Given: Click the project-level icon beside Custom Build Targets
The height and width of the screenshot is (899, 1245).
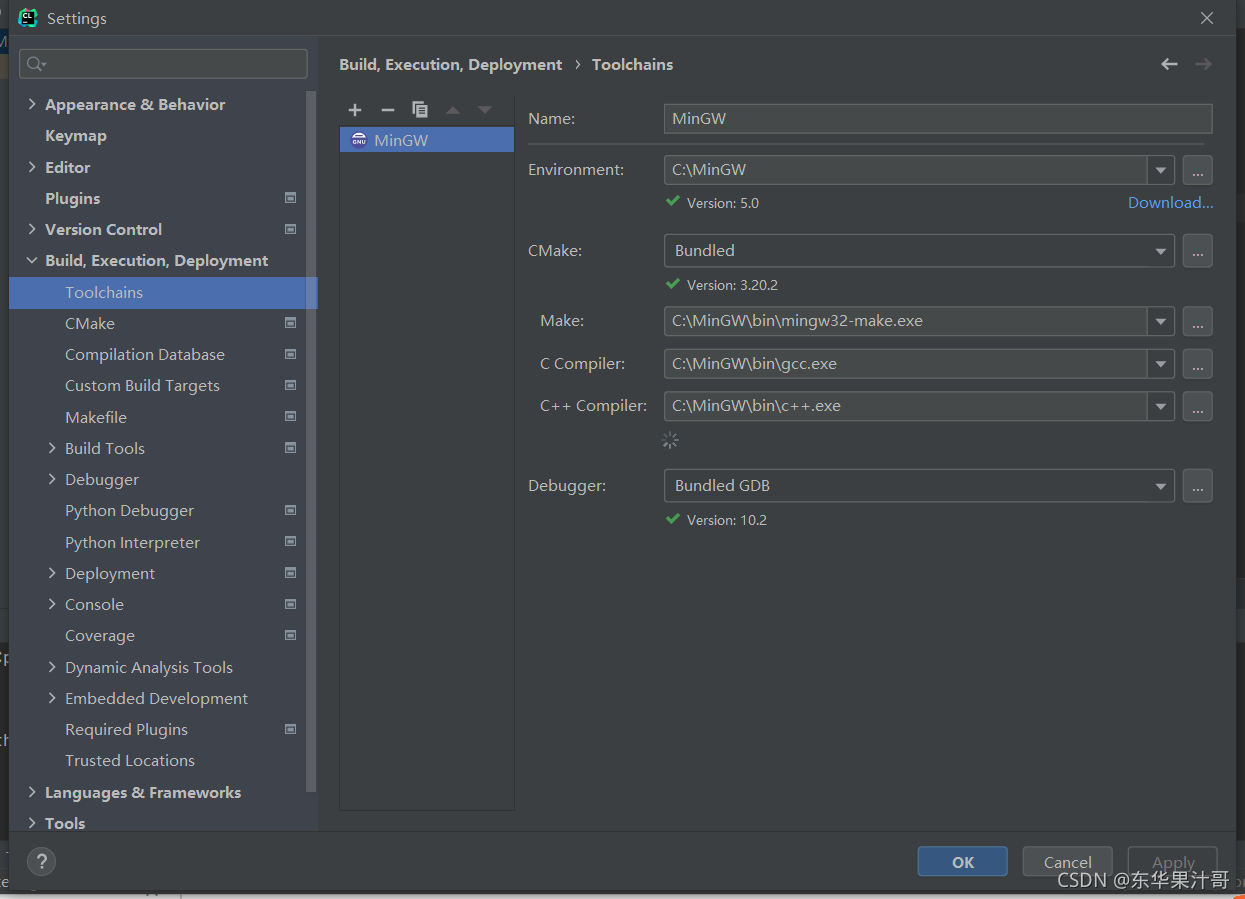Looking at the screenshot, I should 290,385.
